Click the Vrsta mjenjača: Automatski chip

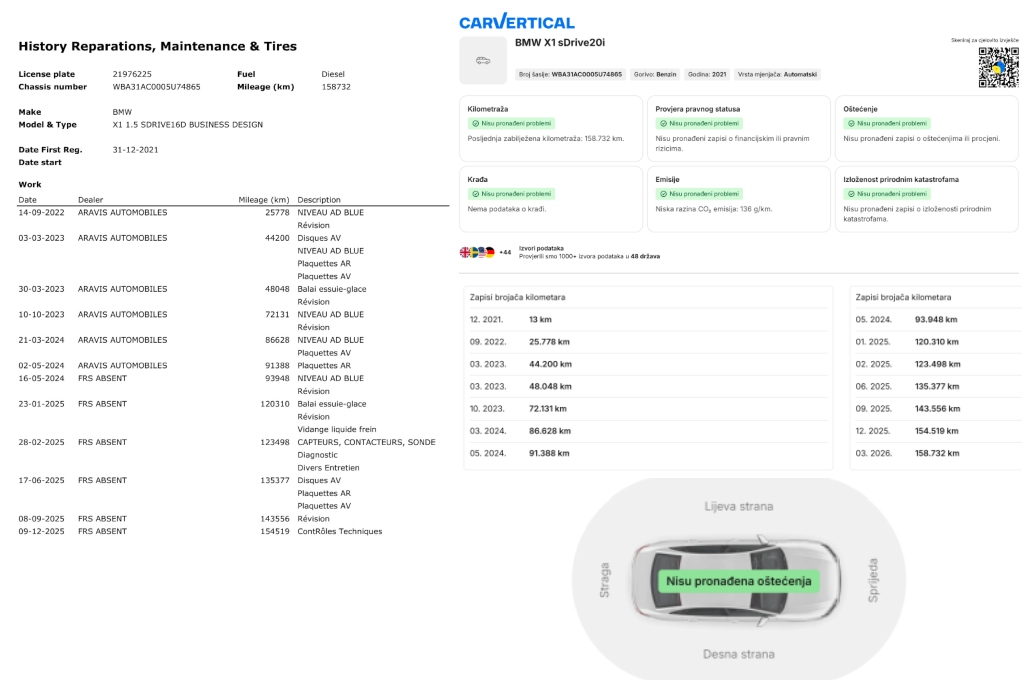click(778, 74)
